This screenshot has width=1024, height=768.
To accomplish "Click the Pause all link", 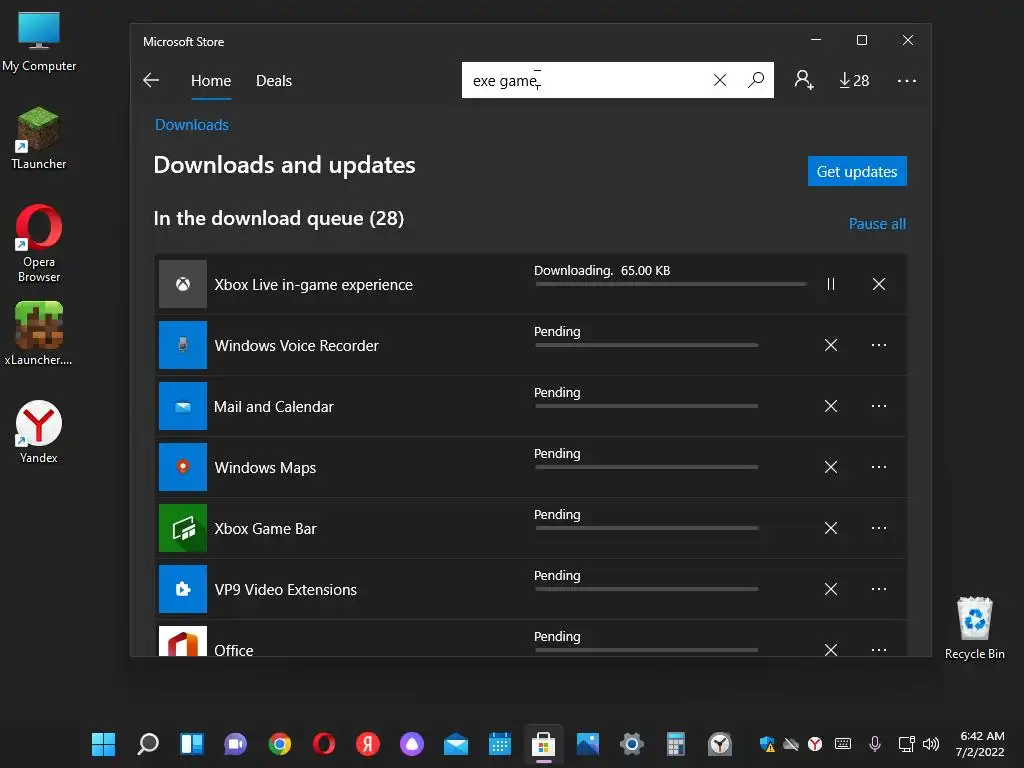I will (877, 224).
